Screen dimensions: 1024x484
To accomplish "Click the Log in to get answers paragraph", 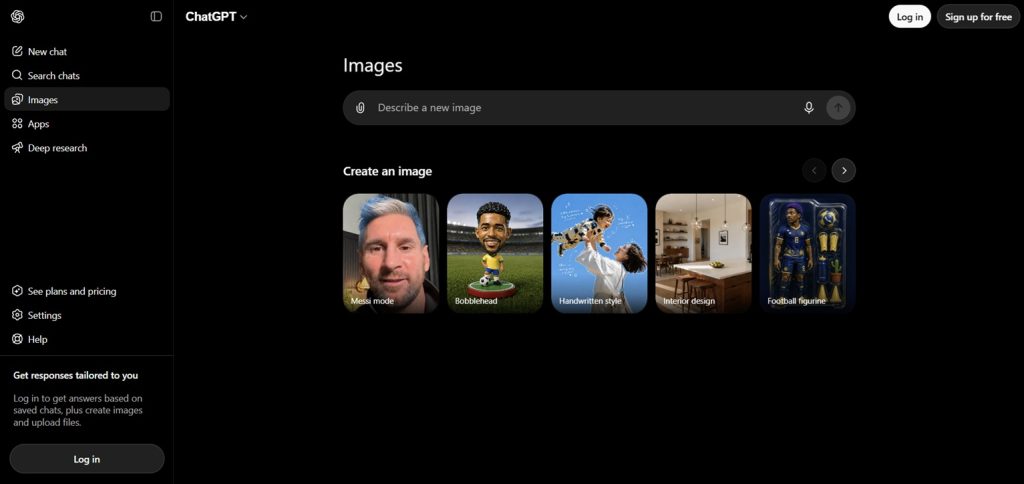I will (x=78, y=410).
